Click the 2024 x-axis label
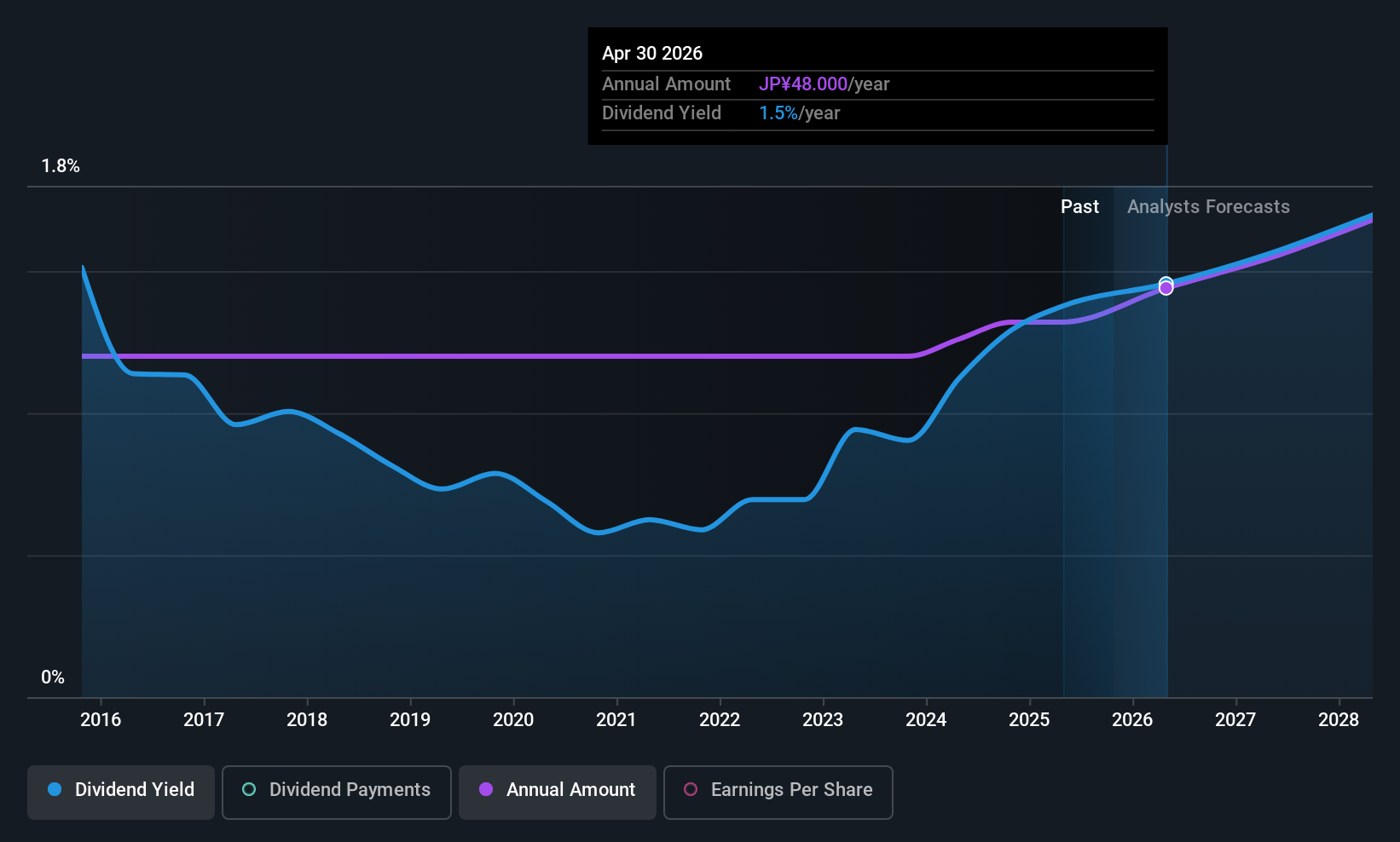 926,720
